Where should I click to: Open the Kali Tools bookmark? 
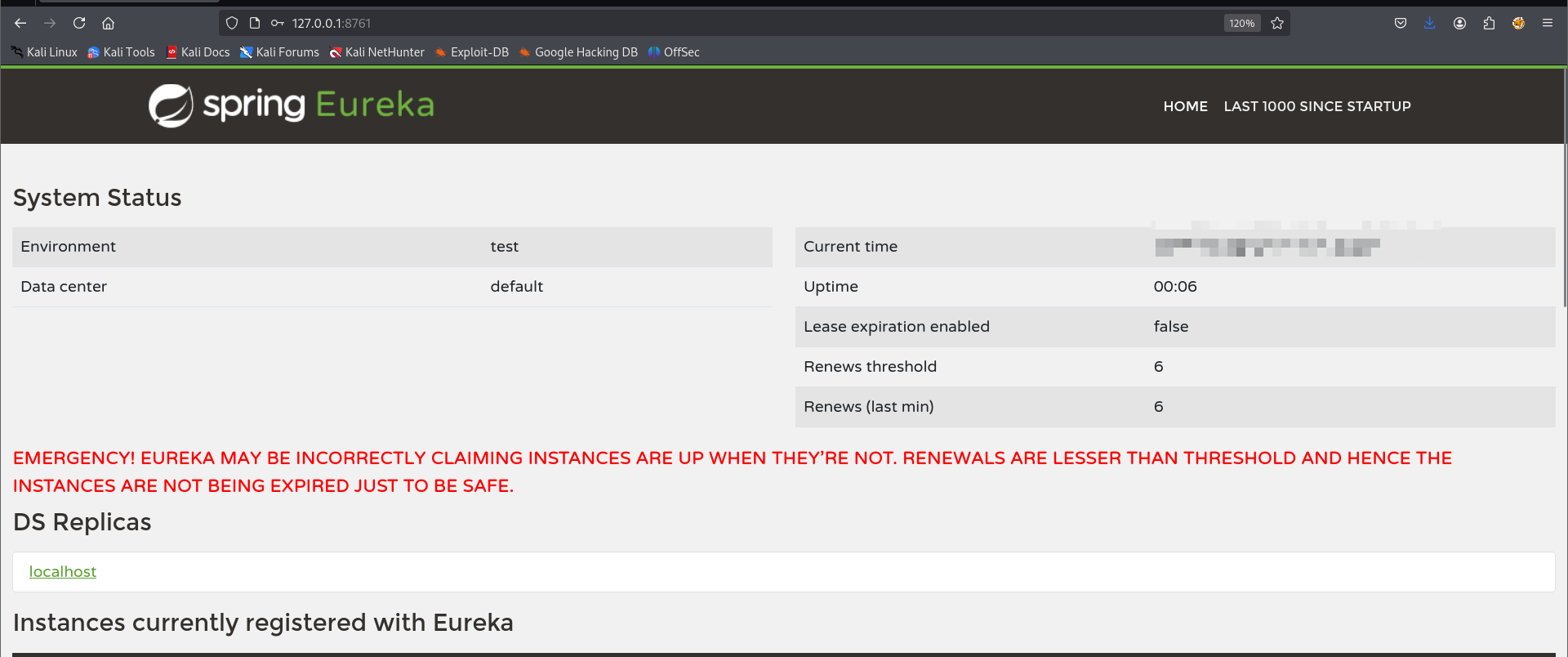coord(121,52)
